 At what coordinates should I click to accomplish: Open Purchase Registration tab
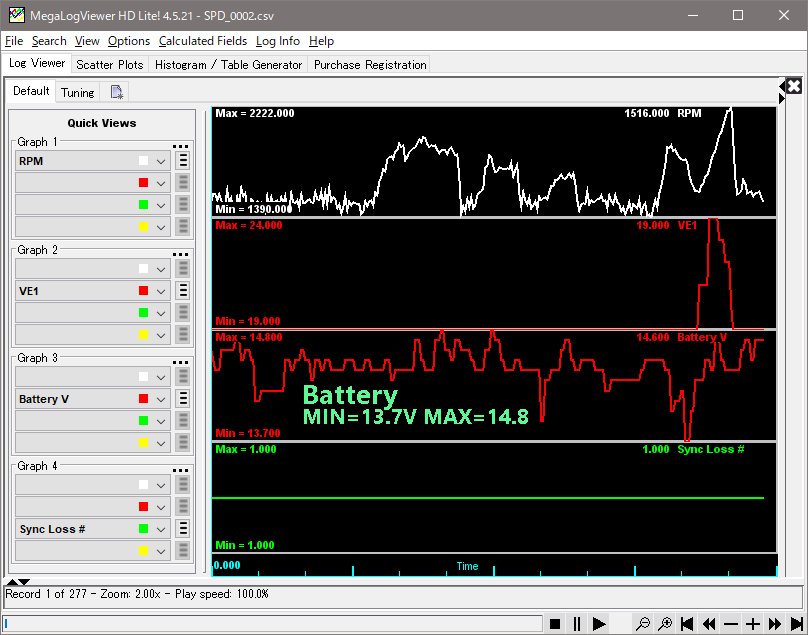pos(370,64)
